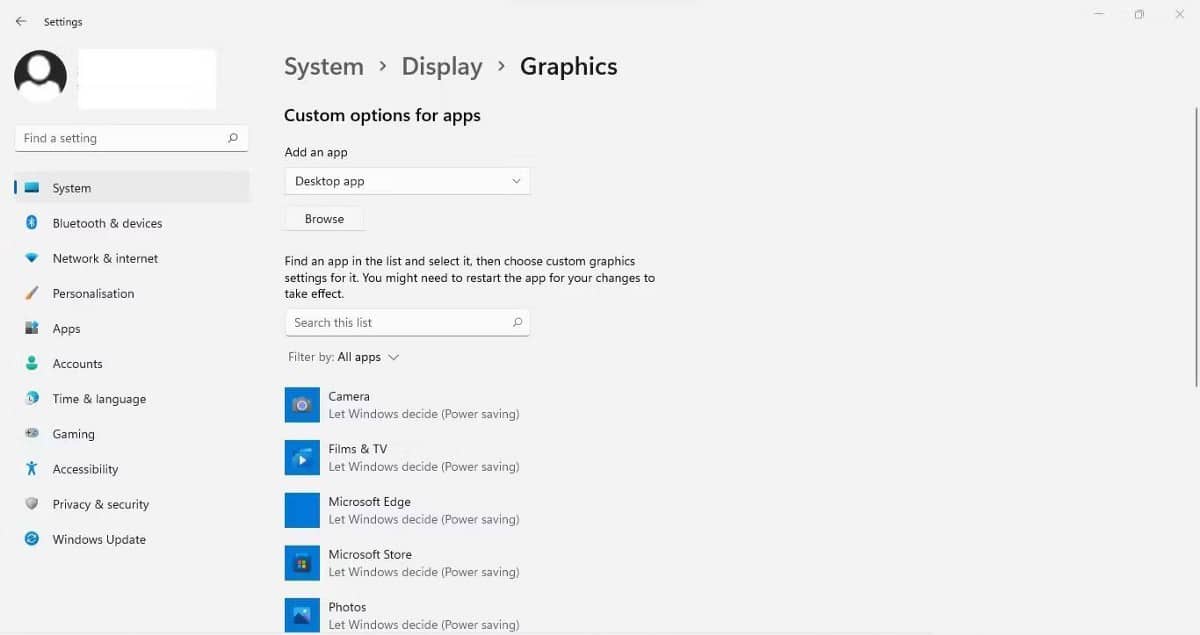The image size is (1200, 635).
Task: Click the Search this list field
Action: [400, 322]
